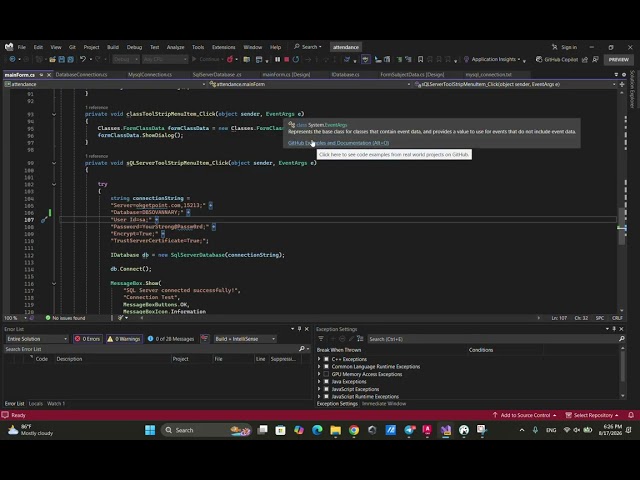Pin the Error List panel
This screenshot has width=640, height=480.
[299, 329]
